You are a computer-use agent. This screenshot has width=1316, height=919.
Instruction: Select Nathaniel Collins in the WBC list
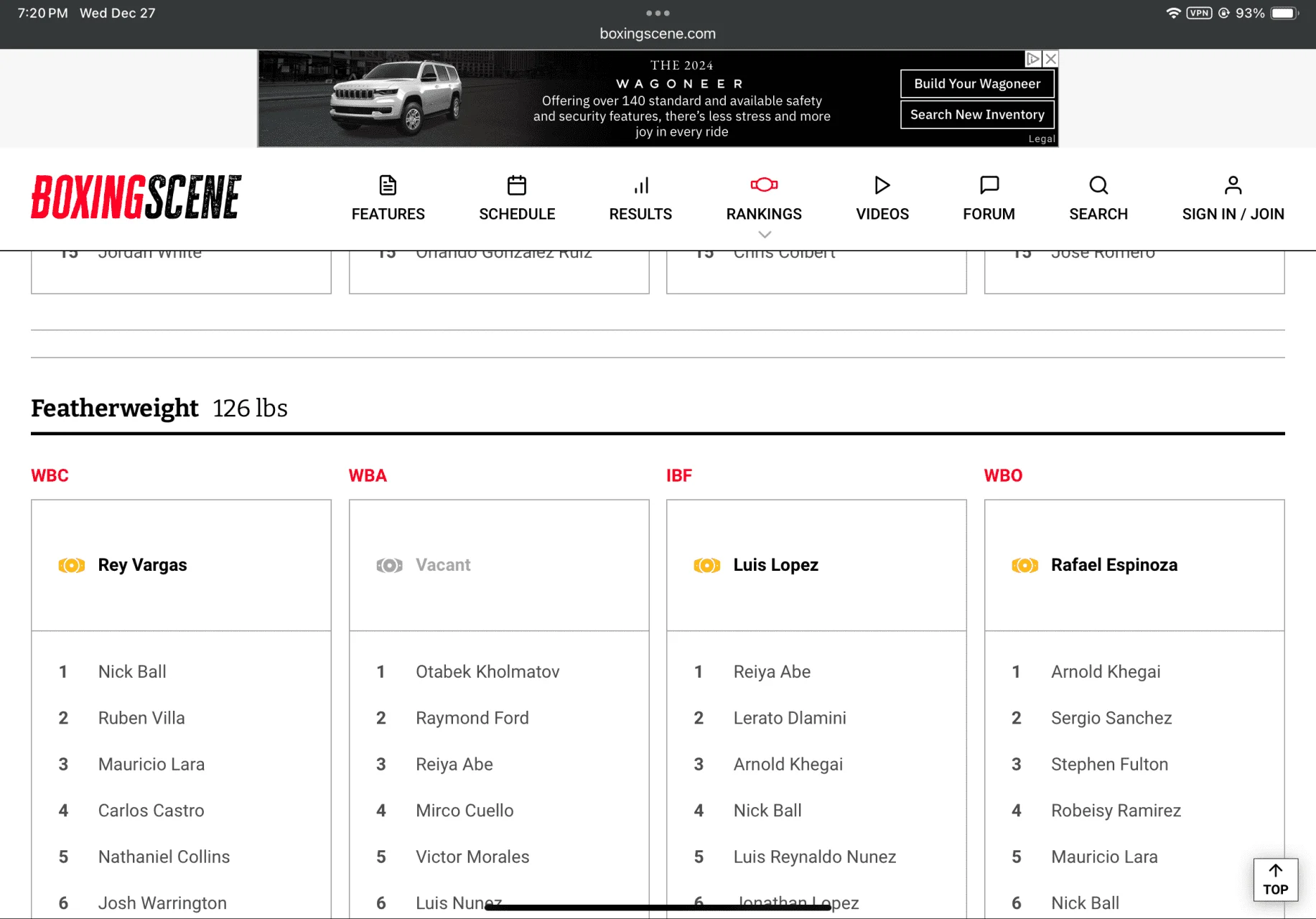point(164,857)
